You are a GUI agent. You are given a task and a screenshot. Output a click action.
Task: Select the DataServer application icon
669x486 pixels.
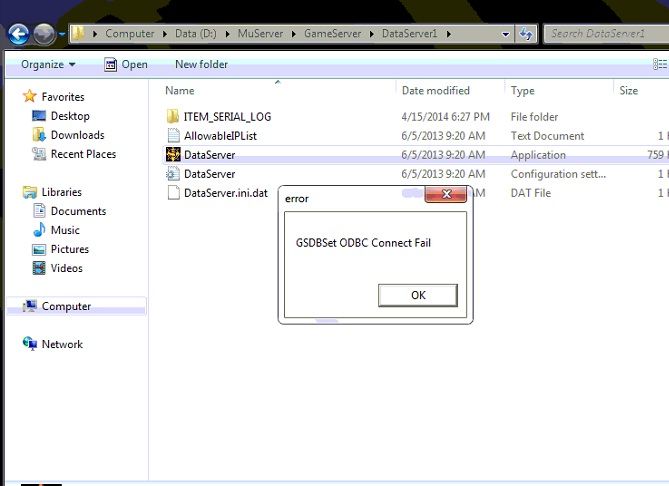pos(173,155)
